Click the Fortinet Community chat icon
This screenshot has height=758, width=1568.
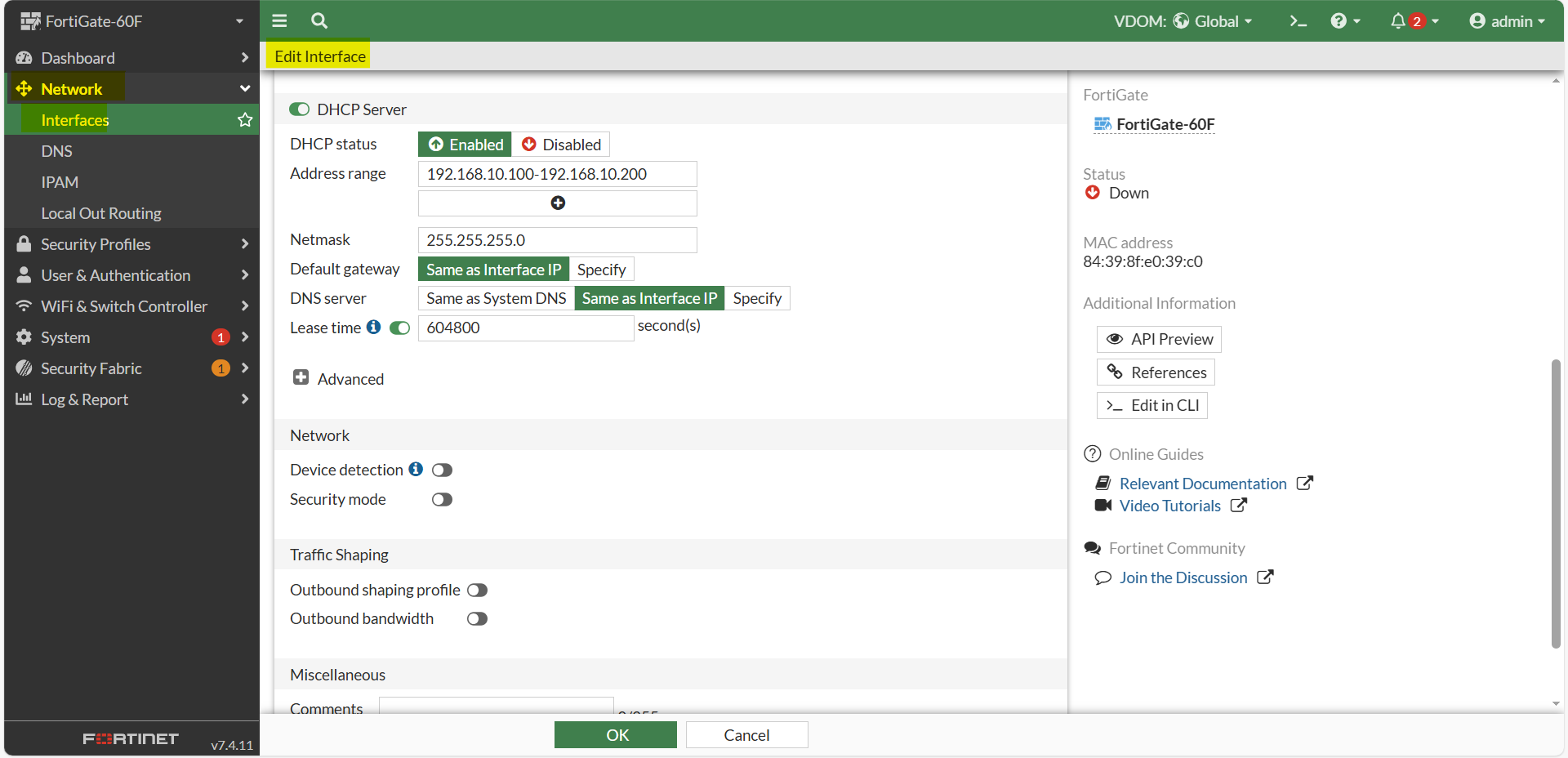tap(1093, 548)
